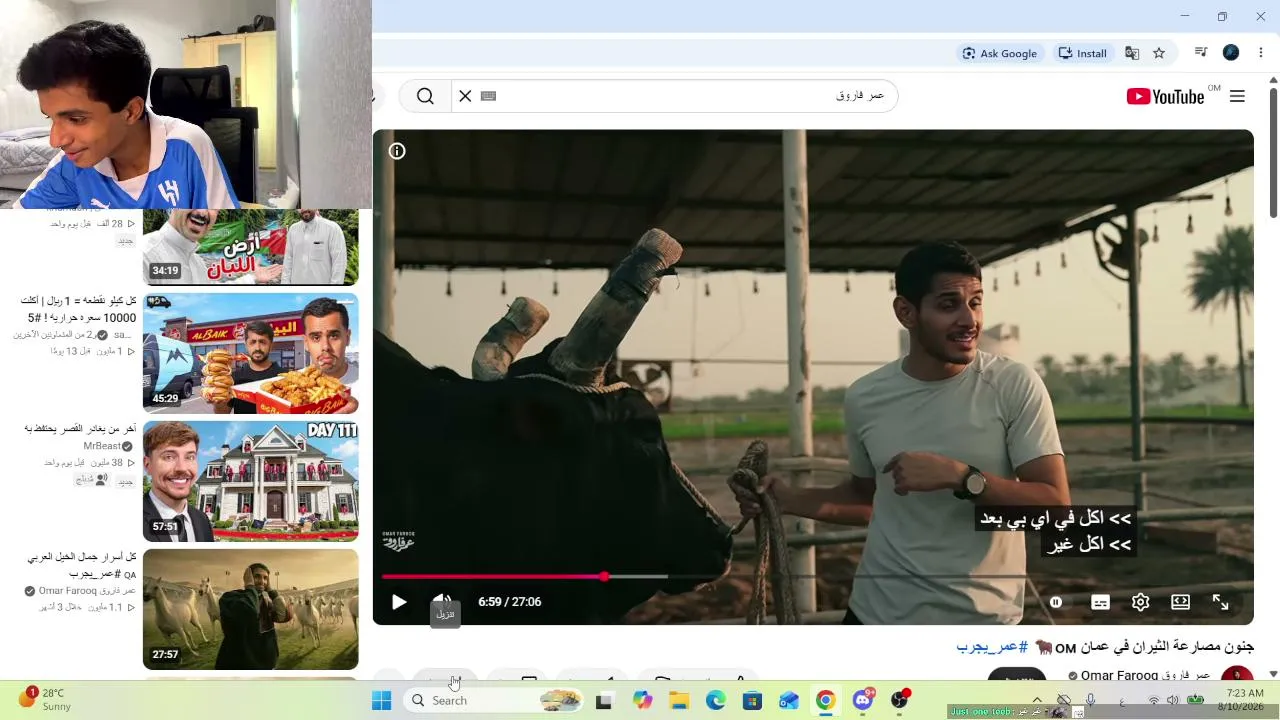Image resolution: width=1280 pixels, height=720 pixels.
Task: Open the Google Translate page icon
Action: point(1132,53)
